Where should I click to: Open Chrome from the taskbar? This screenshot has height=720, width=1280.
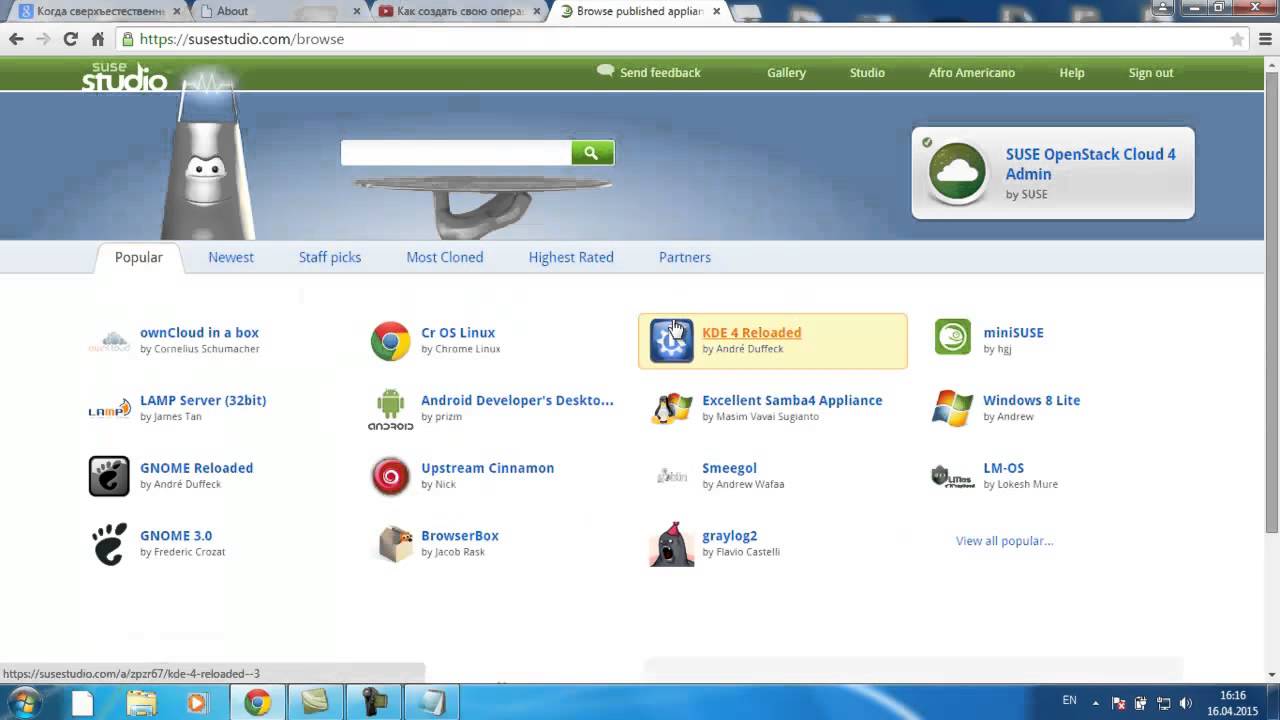click(x=258, y=703)
